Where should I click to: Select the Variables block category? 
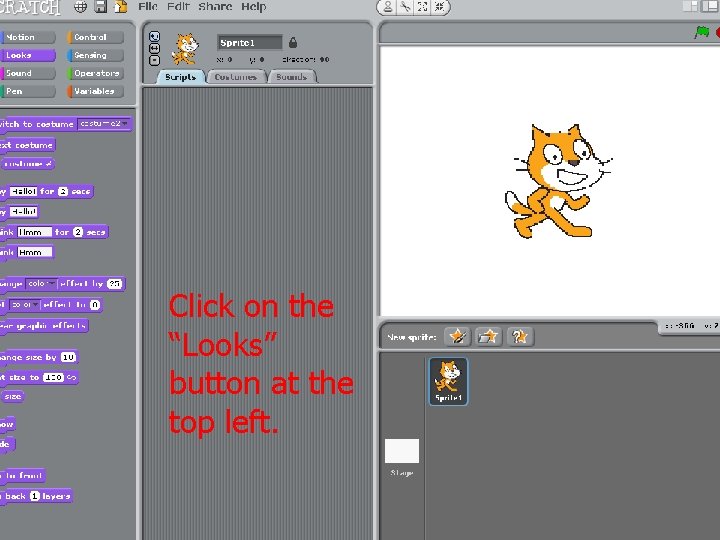point(96,91)
